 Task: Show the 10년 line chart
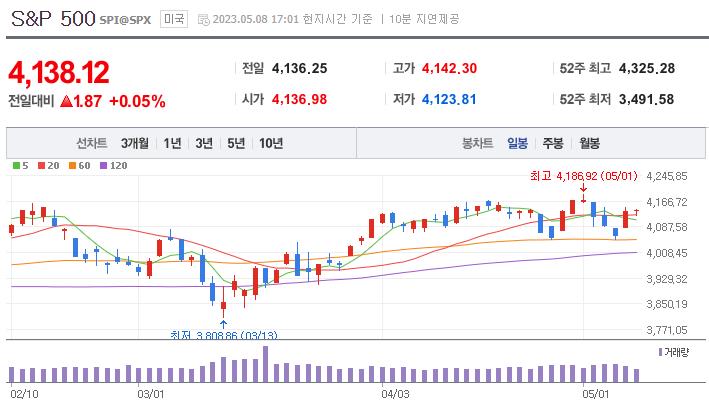(x=271, y=143)
